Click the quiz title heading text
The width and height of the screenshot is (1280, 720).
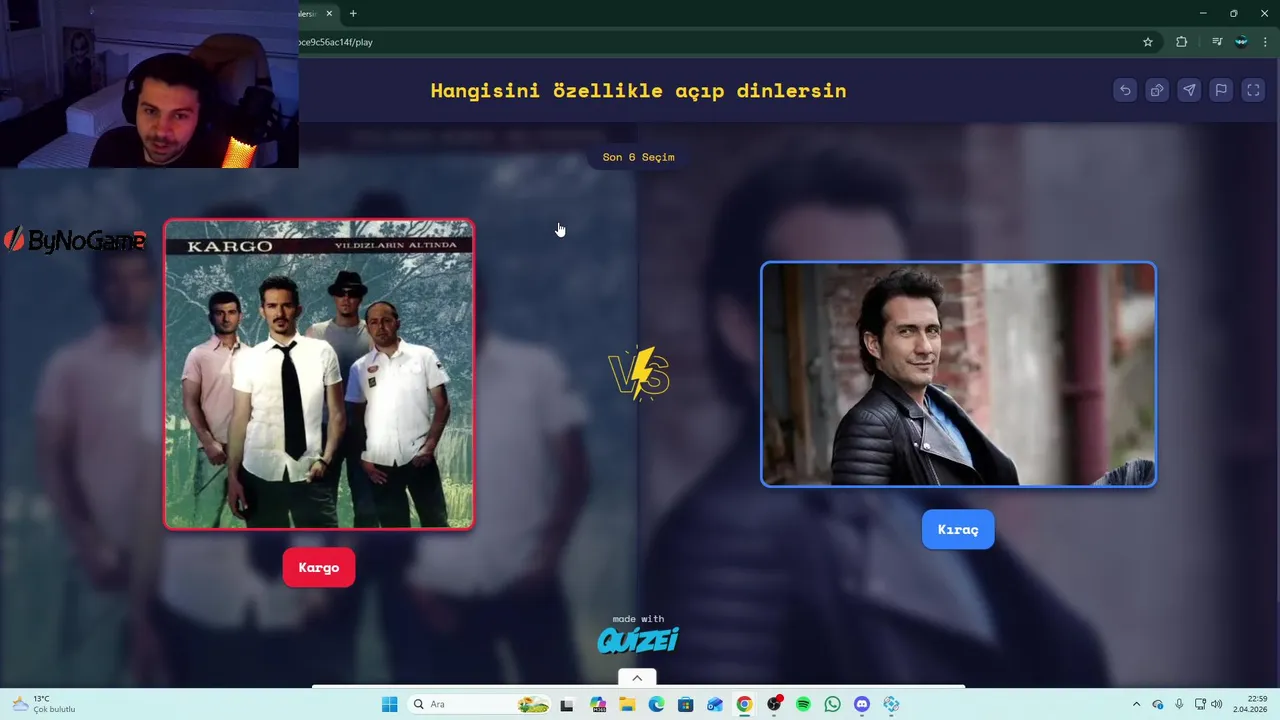(x=638, y=90)
